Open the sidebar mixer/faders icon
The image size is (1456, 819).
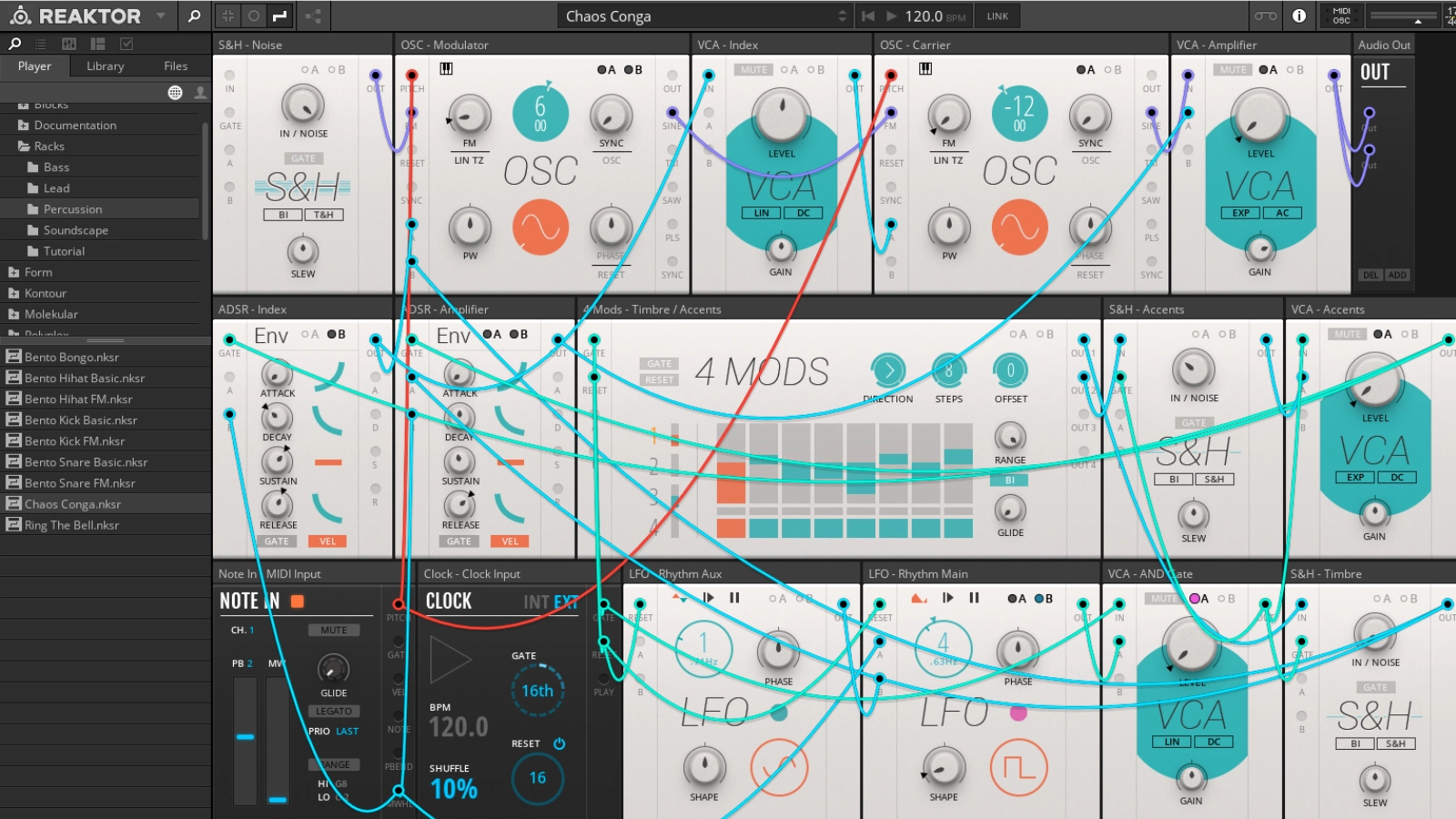69,44
